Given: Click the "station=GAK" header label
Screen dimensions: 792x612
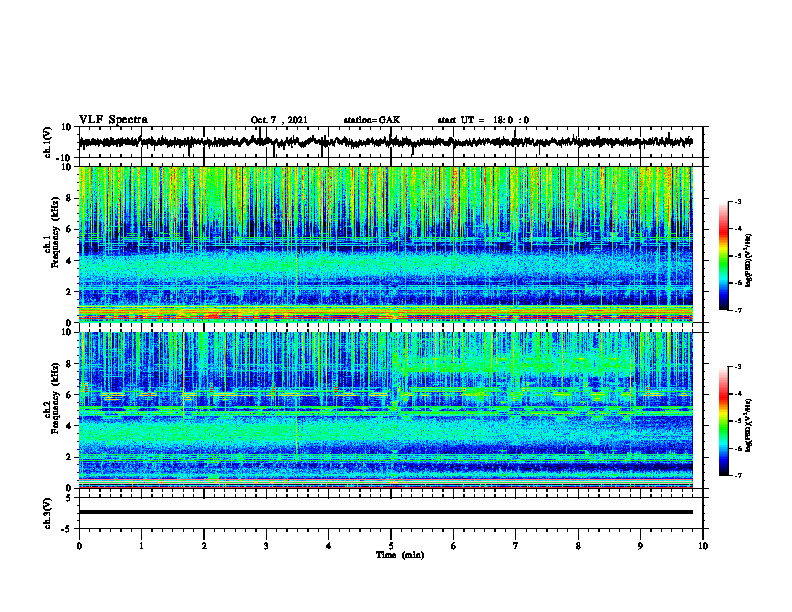Looking at the screenshot, I should (x=372, y=120).
